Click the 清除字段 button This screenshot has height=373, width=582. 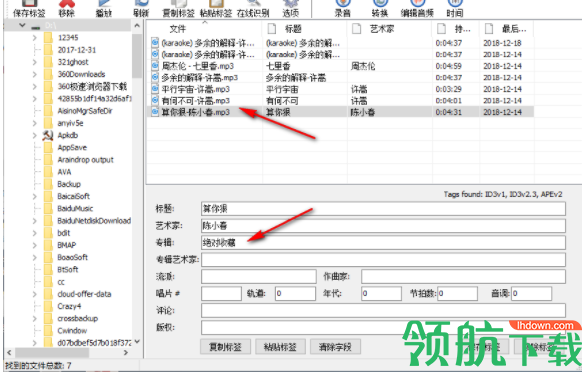(x=335, y=347)
